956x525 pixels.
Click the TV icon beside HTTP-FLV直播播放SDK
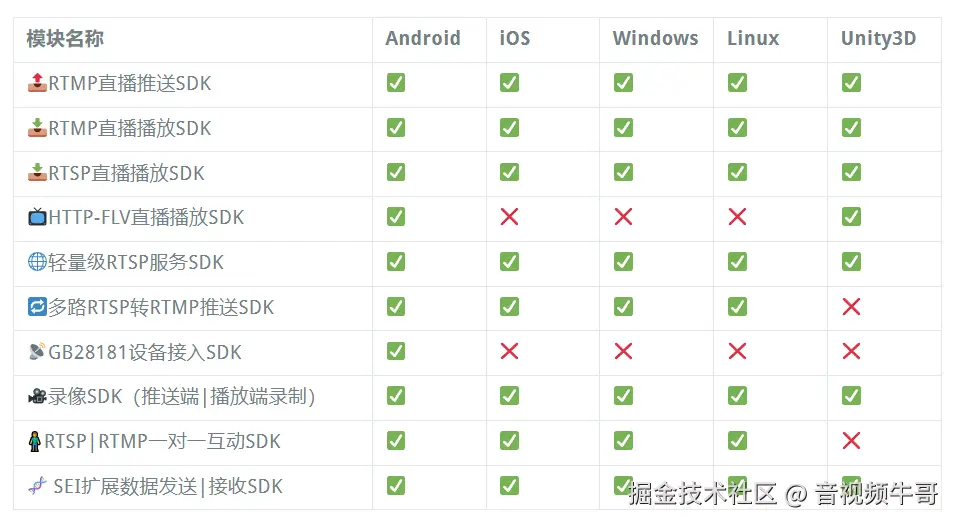click(37, 217)
